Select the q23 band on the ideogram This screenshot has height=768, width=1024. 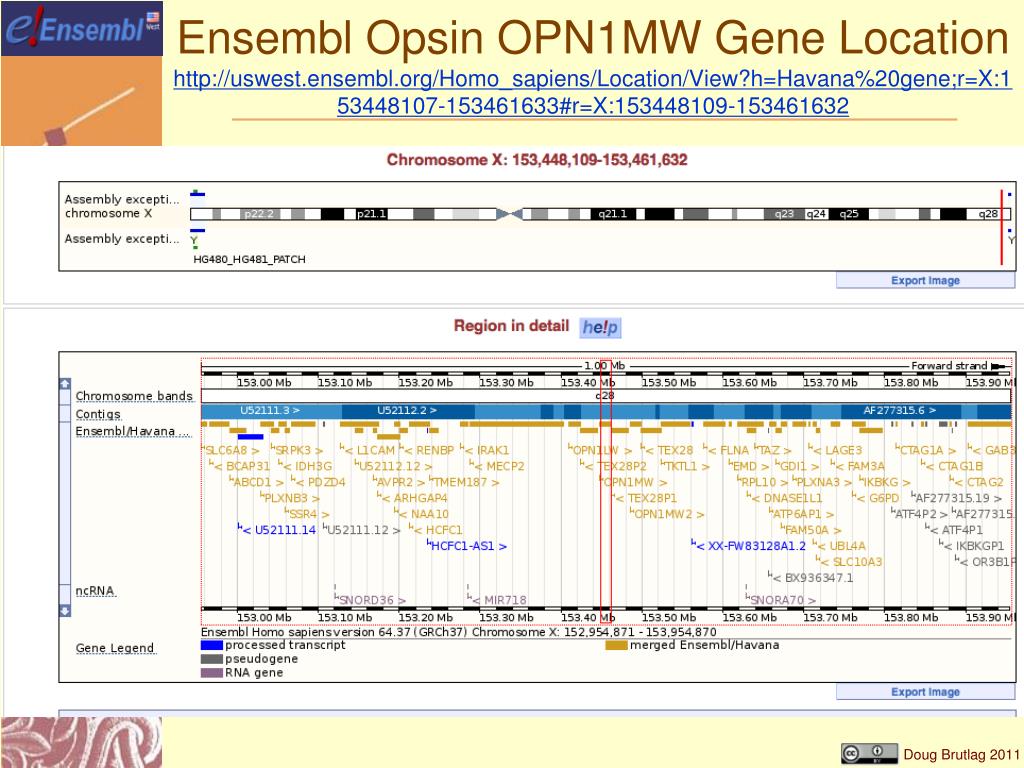(x=784, y=214)
